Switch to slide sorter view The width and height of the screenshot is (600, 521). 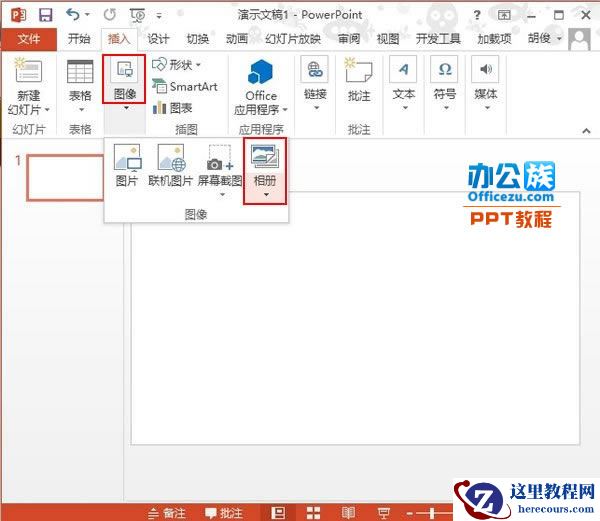coord(313,513)
